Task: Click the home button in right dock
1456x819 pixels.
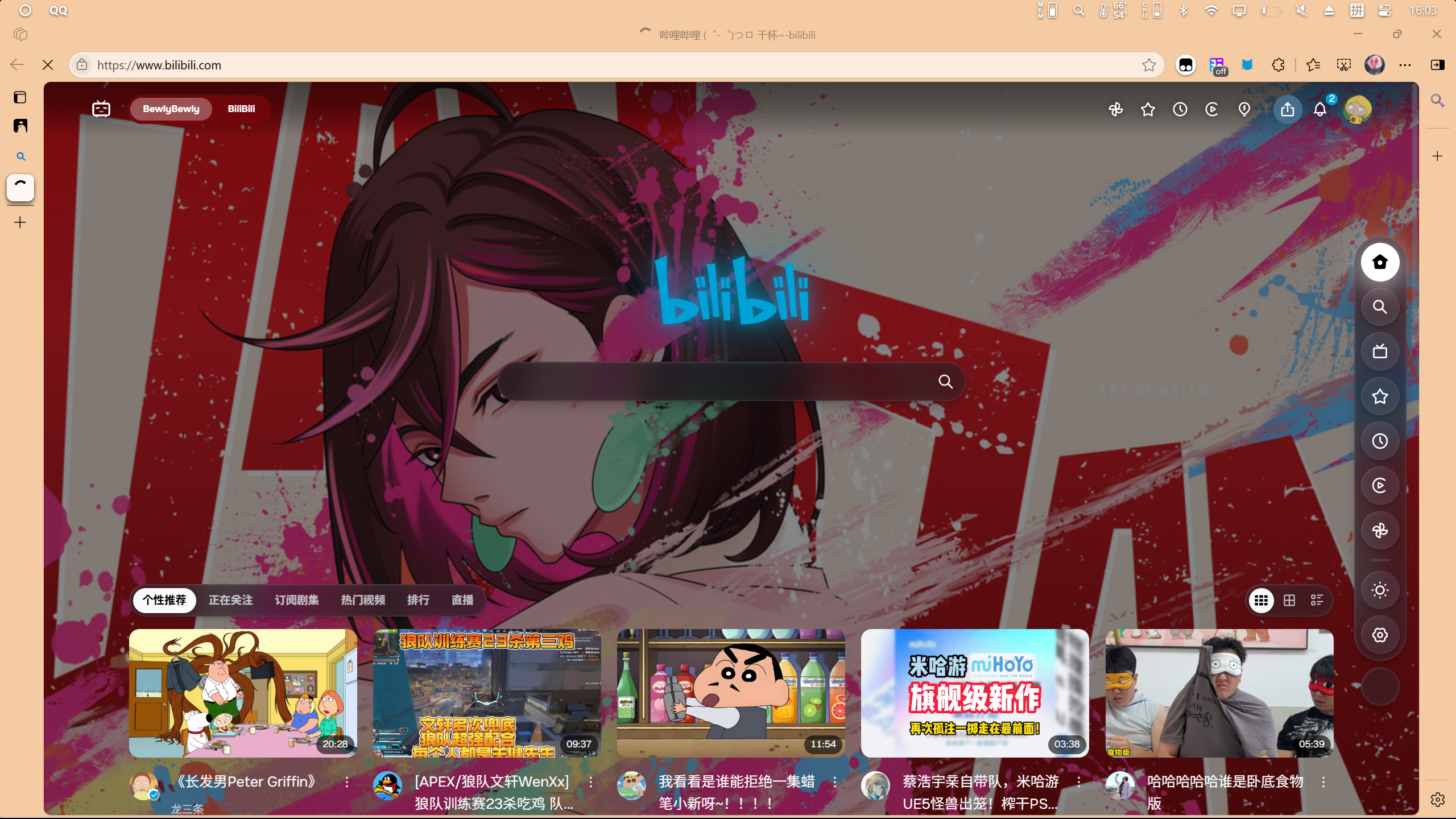Action: point(1380,262)
